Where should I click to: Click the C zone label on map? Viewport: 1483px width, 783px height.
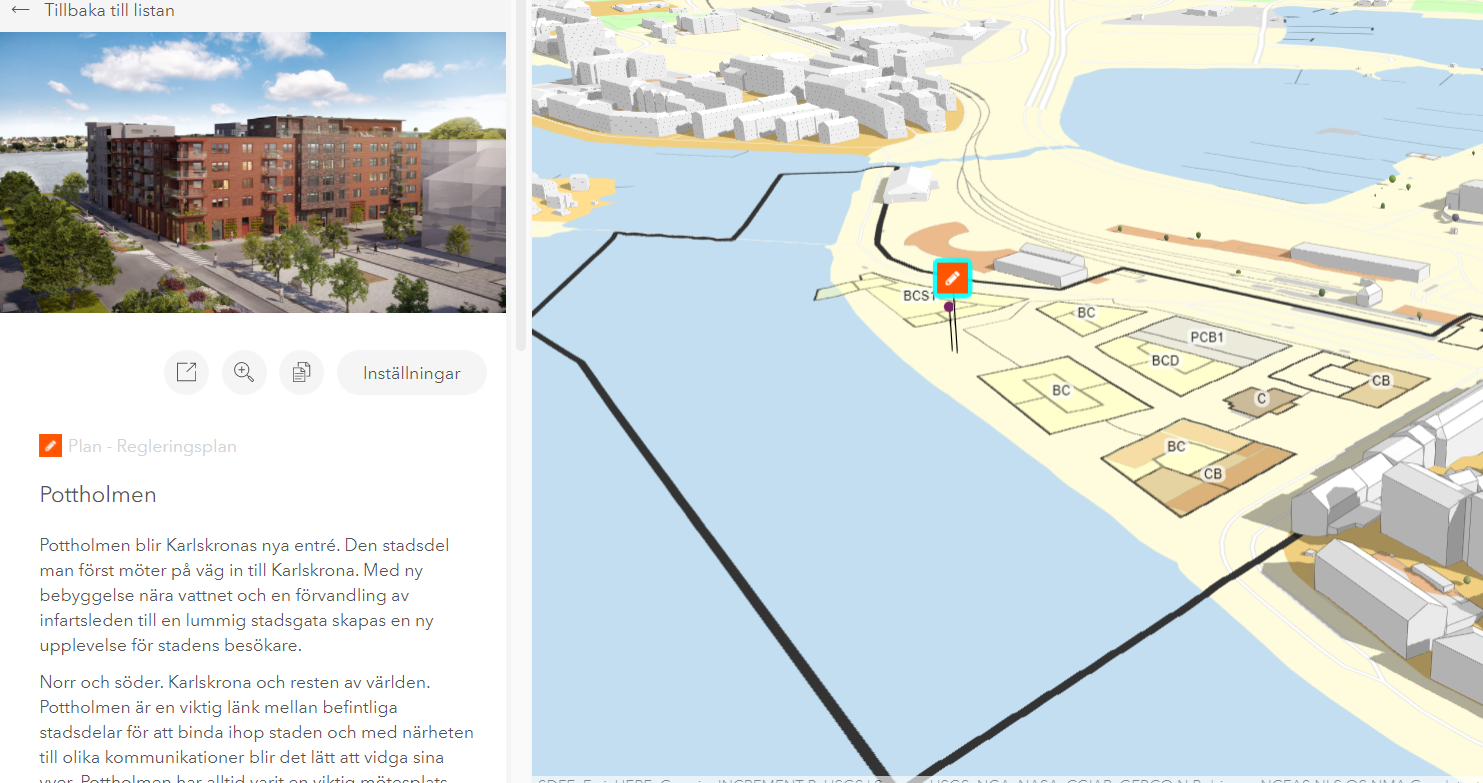click(1261, 398)
